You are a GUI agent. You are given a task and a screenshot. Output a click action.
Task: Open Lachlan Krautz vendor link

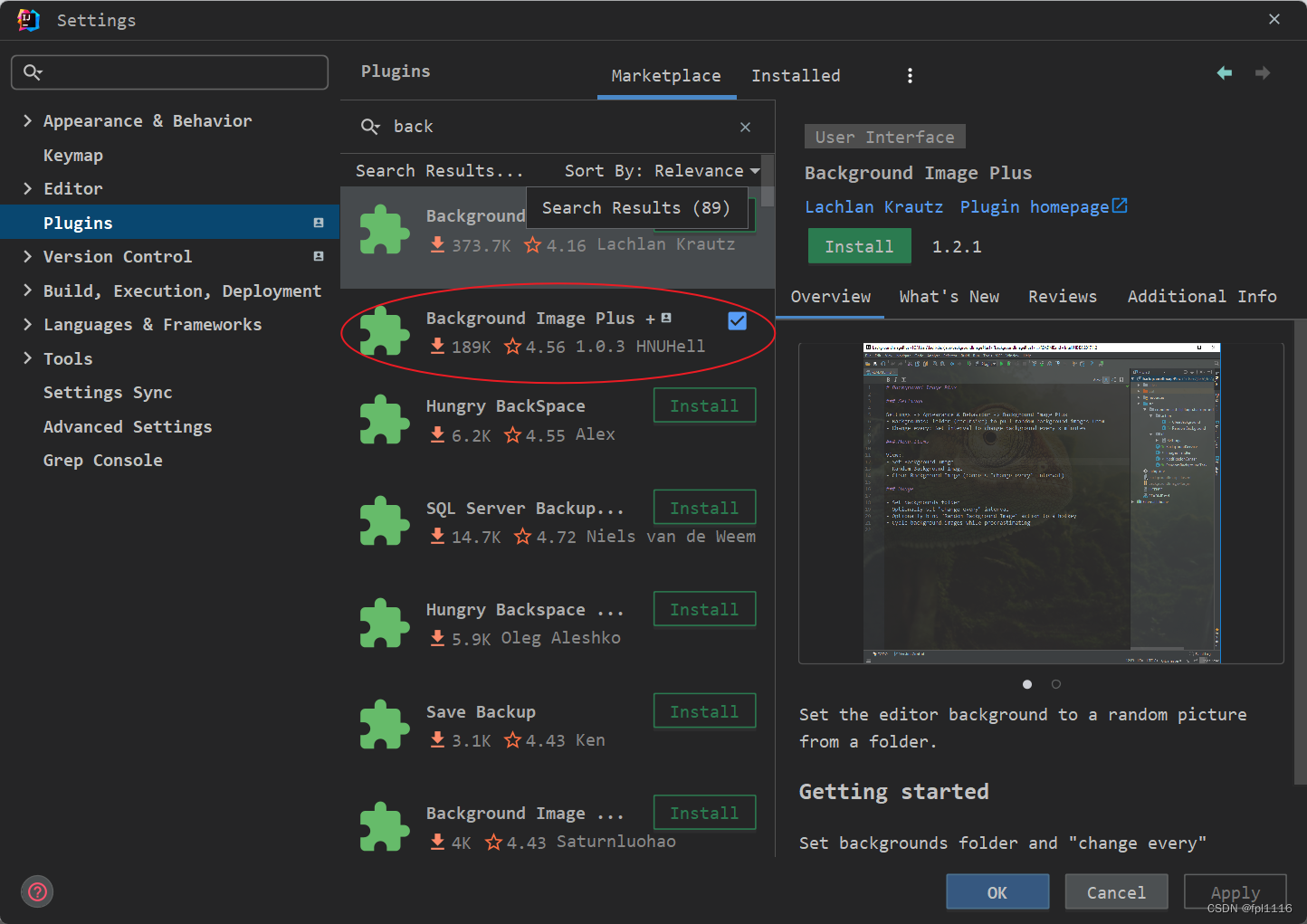tap(873, 206)
